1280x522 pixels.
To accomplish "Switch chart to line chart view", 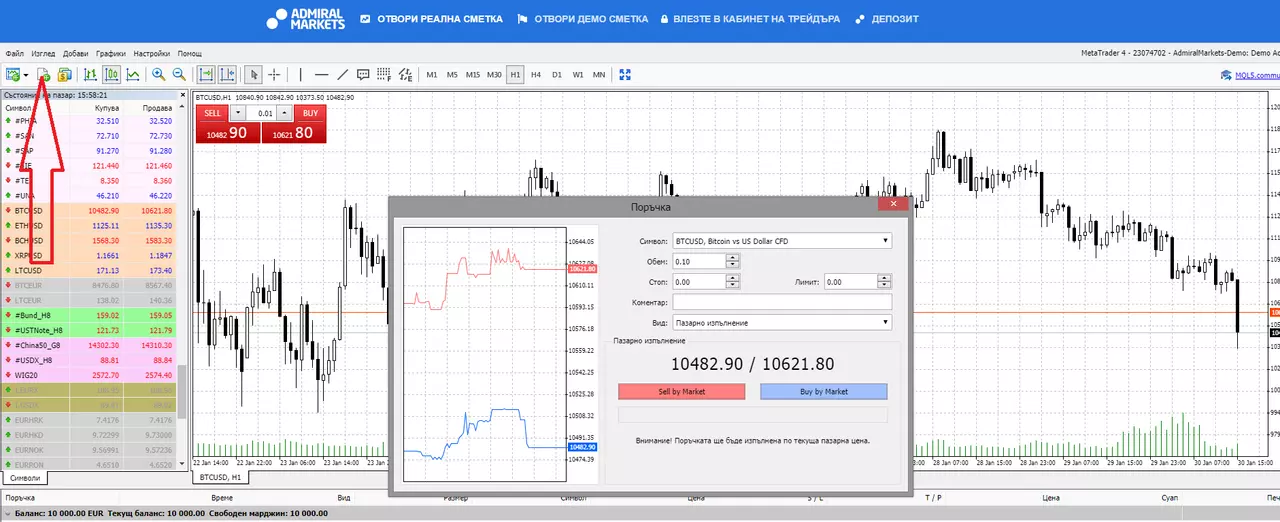I will [133, 74].
